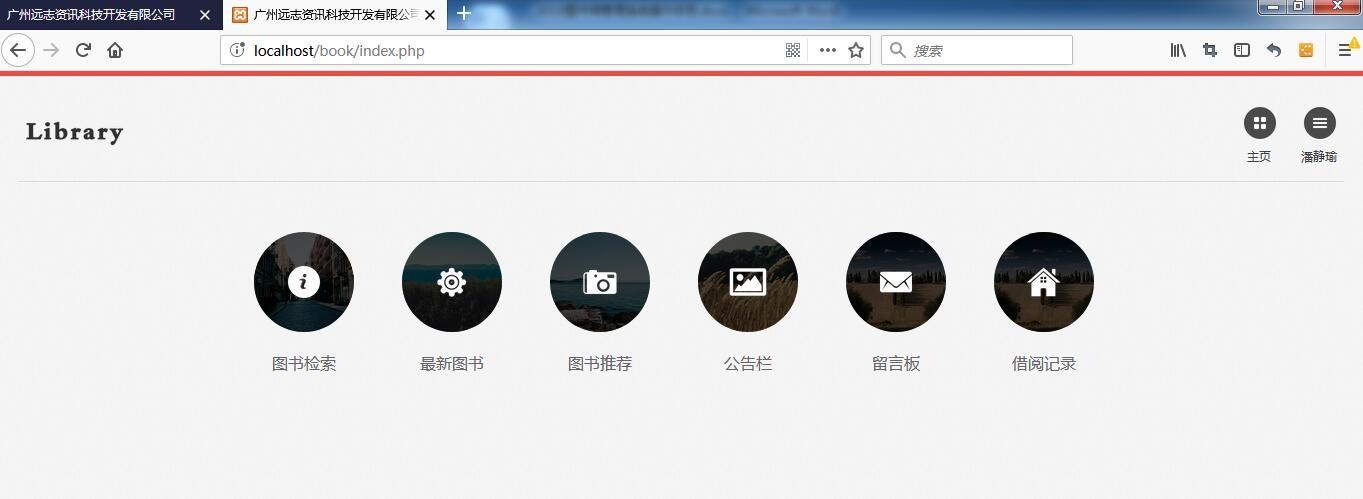Screen dimensions: 1363x499
Task: Click the 借阅记录 text label
Action: point(1044,364)
